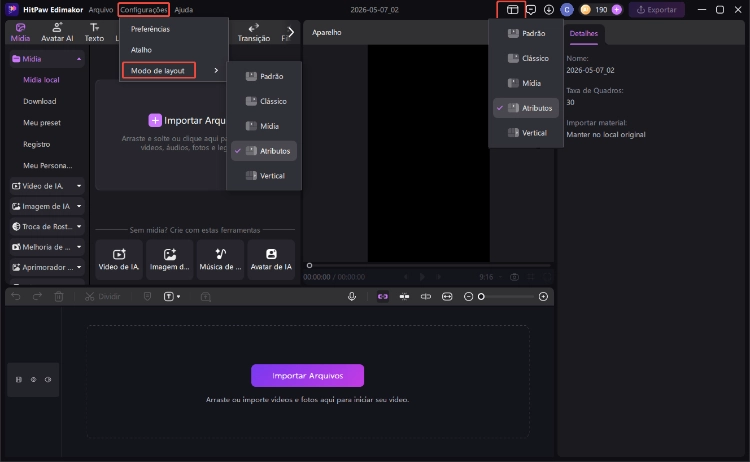Select Clássico in the Modo de layout submenu
The image size is (750, 462).
point(264,101)
